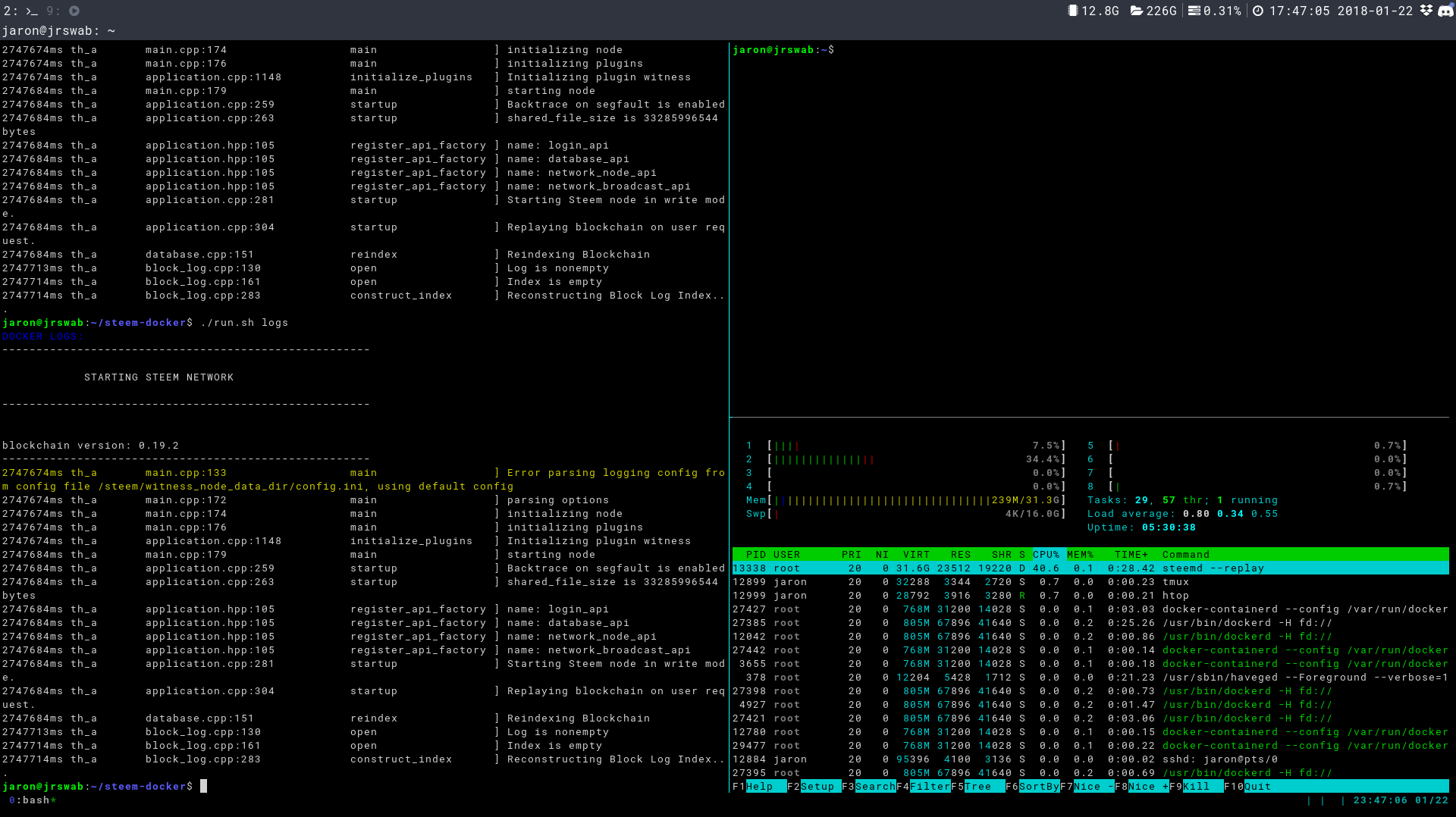Screen dimensions: 1456x817
Task: Sort htop by USER column header
Action: tap(787, 555)
